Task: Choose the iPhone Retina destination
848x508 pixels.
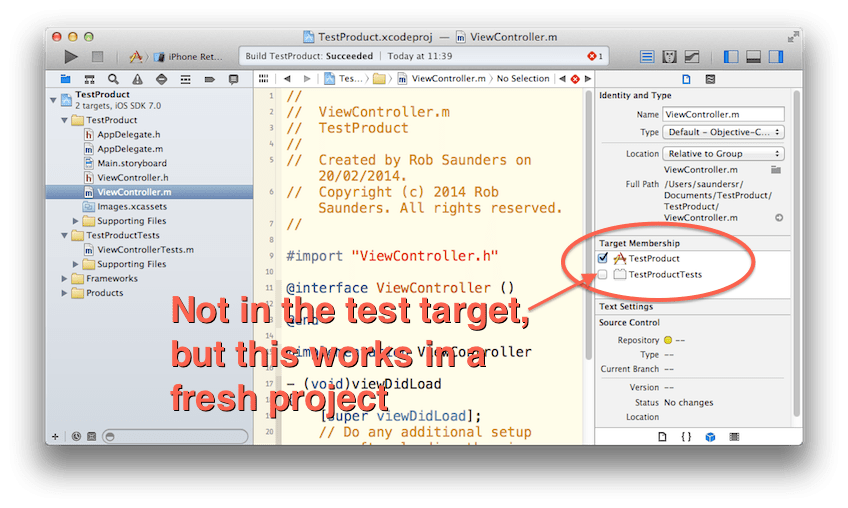Action: (x=189, y=56)
